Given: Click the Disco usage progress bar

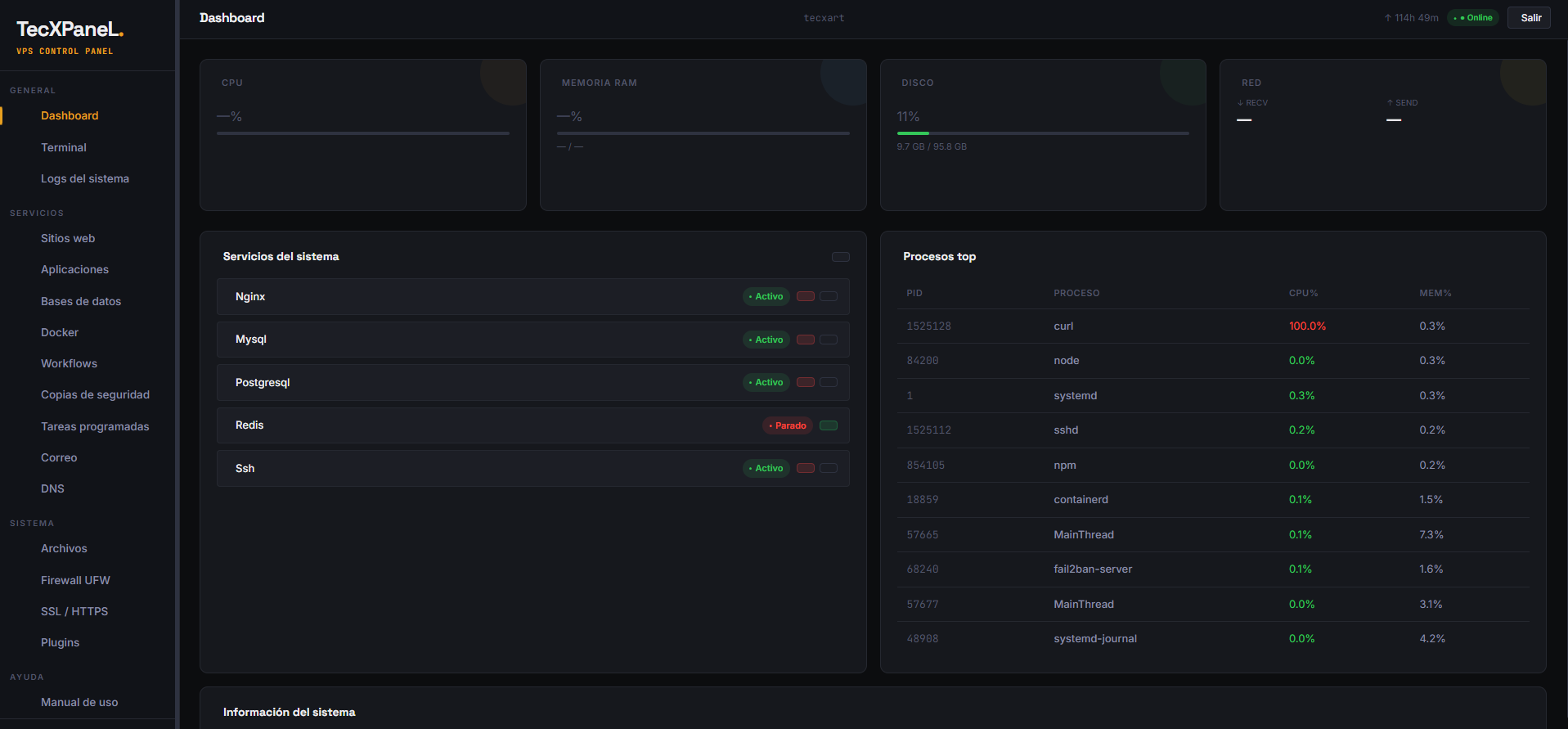Looking at the screenshot, I should click(1043, 133).
